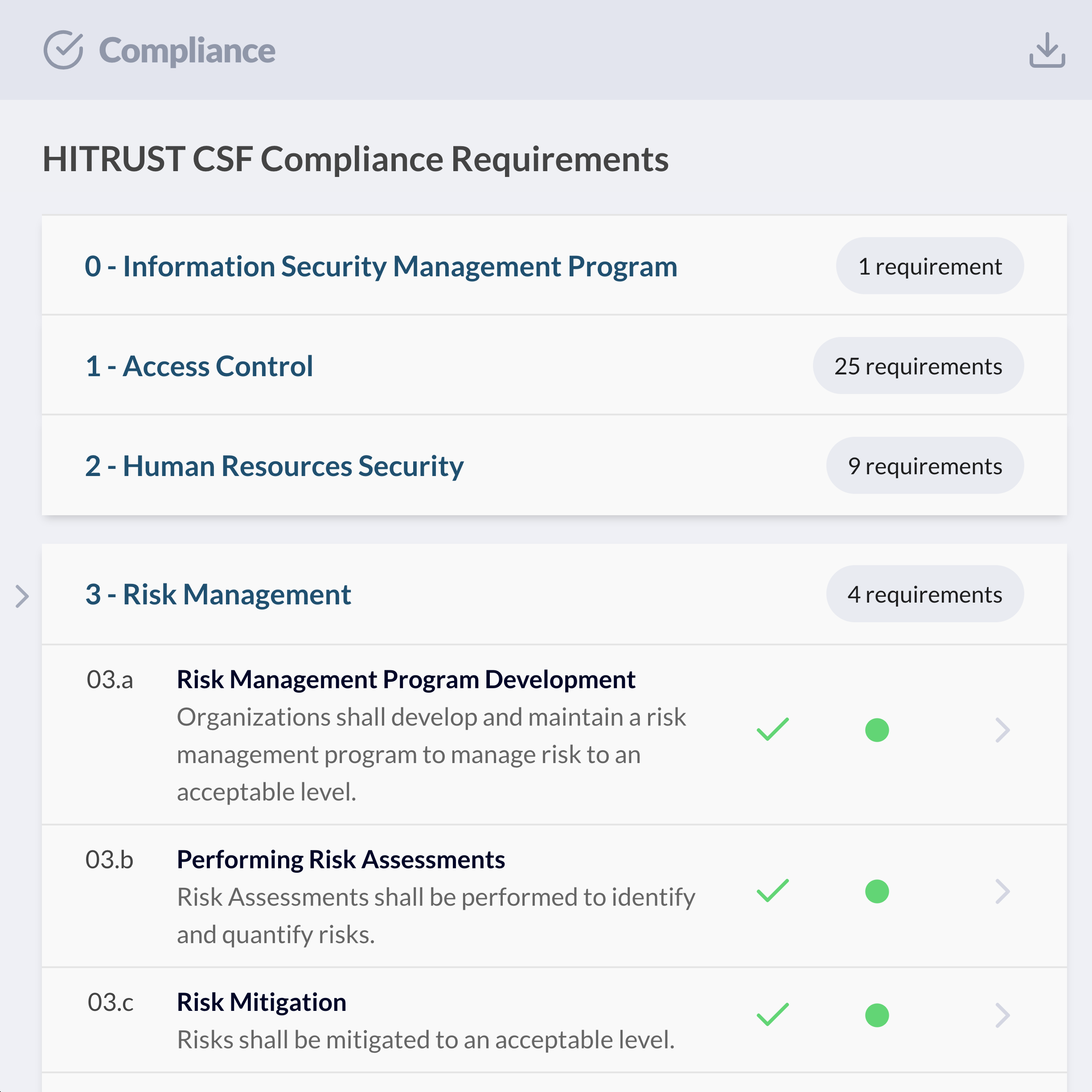
Task: Open details chevron for Performing Risk Assessments
Action: coord(1002,891)
